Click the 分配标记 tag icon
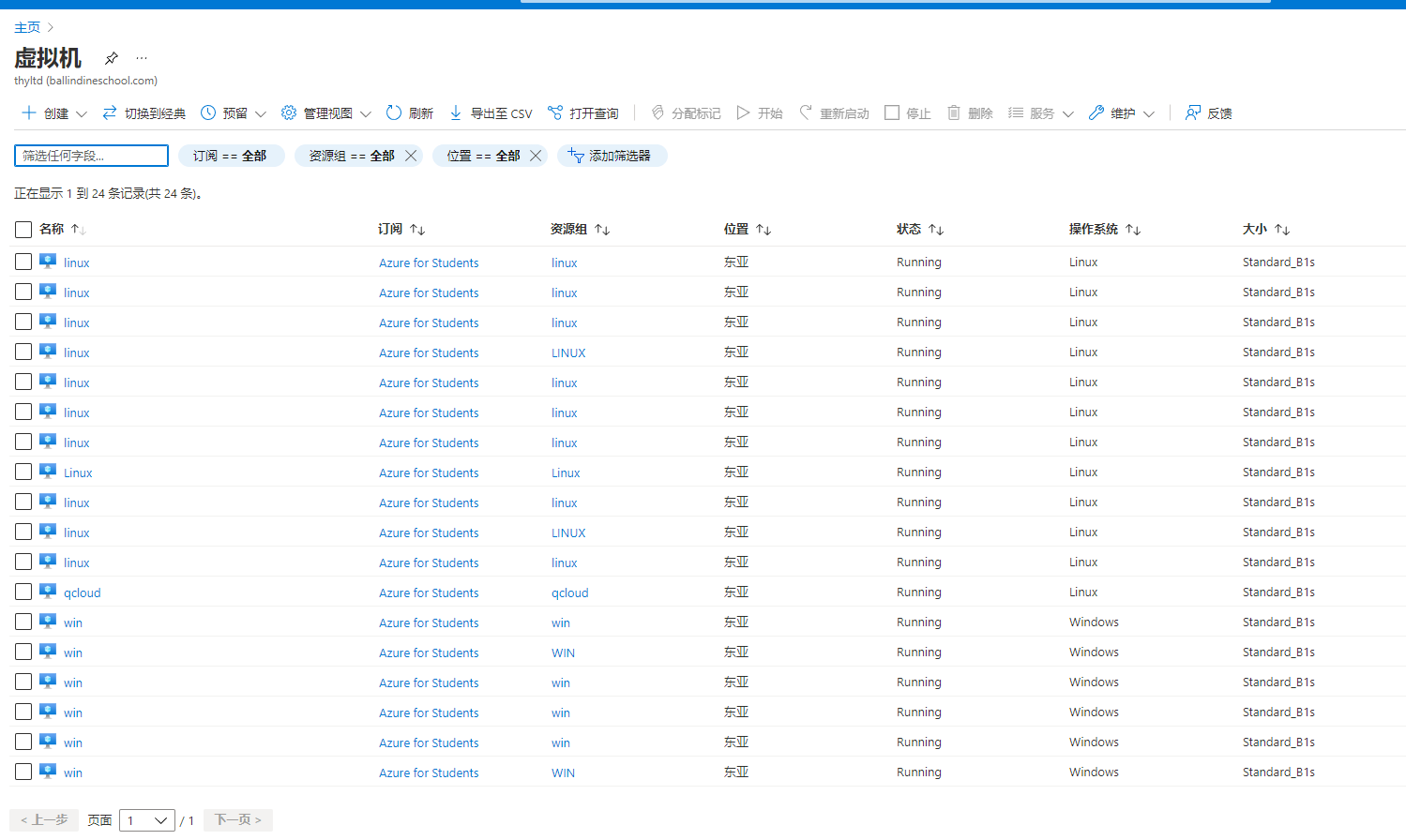Image resolution: width=1406 pixels, height=840 pixels. 658,112
